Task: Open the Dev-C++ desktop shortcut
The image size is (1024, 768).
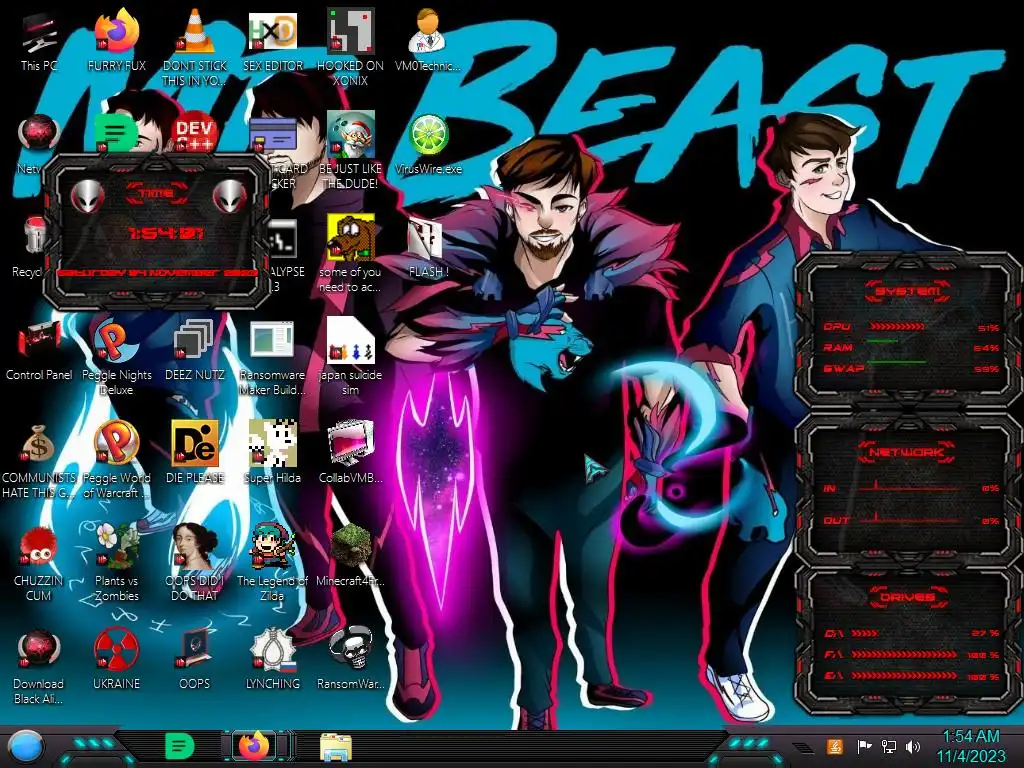Action: click(195, 134)
